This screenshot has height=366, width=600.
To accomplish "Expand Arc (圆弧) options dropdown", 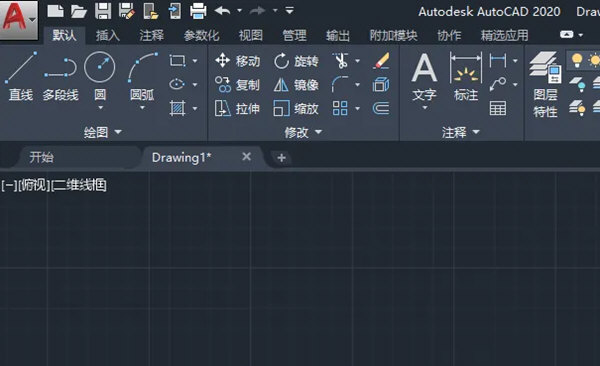I will point(142,108).
